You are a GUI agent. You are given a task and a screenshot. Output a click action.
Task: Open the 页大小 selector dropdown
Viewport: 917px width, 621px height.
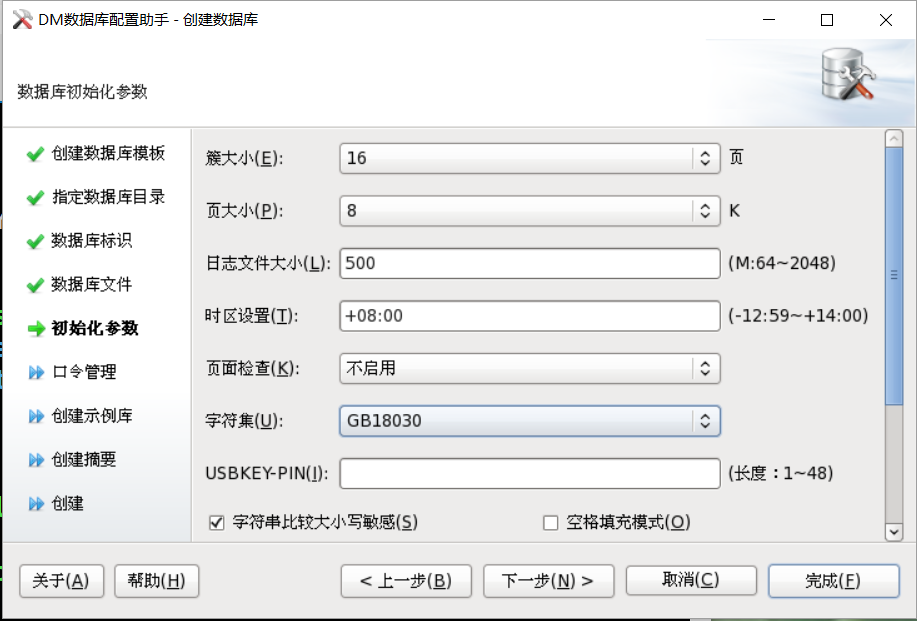(x=705, y=210)
